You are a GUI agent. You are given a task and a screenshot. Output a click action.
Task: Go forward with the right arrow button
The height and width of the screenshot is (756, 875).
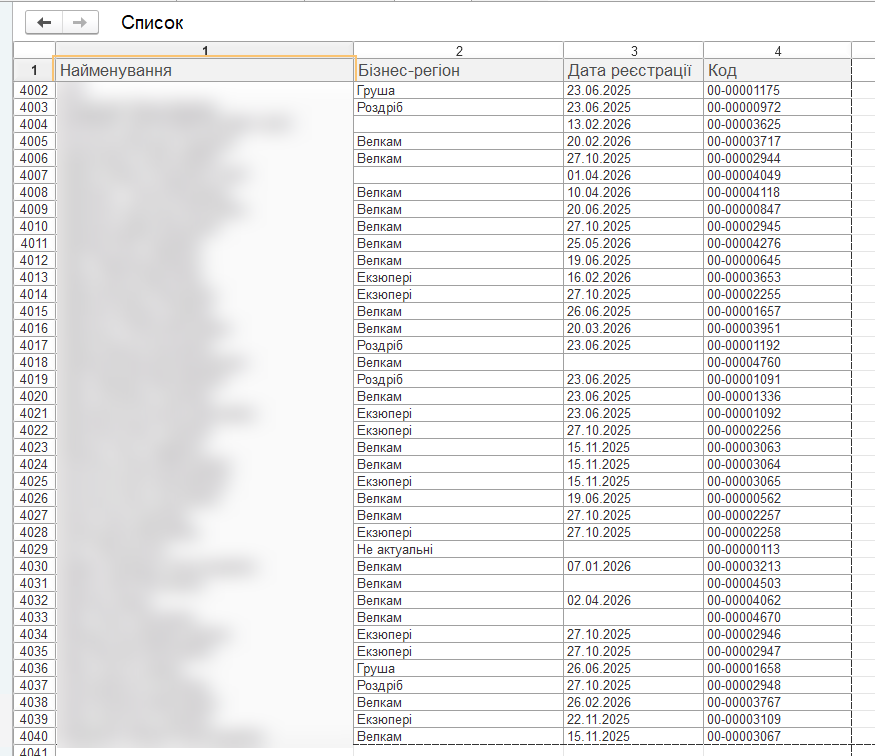(x=80, y=23)
